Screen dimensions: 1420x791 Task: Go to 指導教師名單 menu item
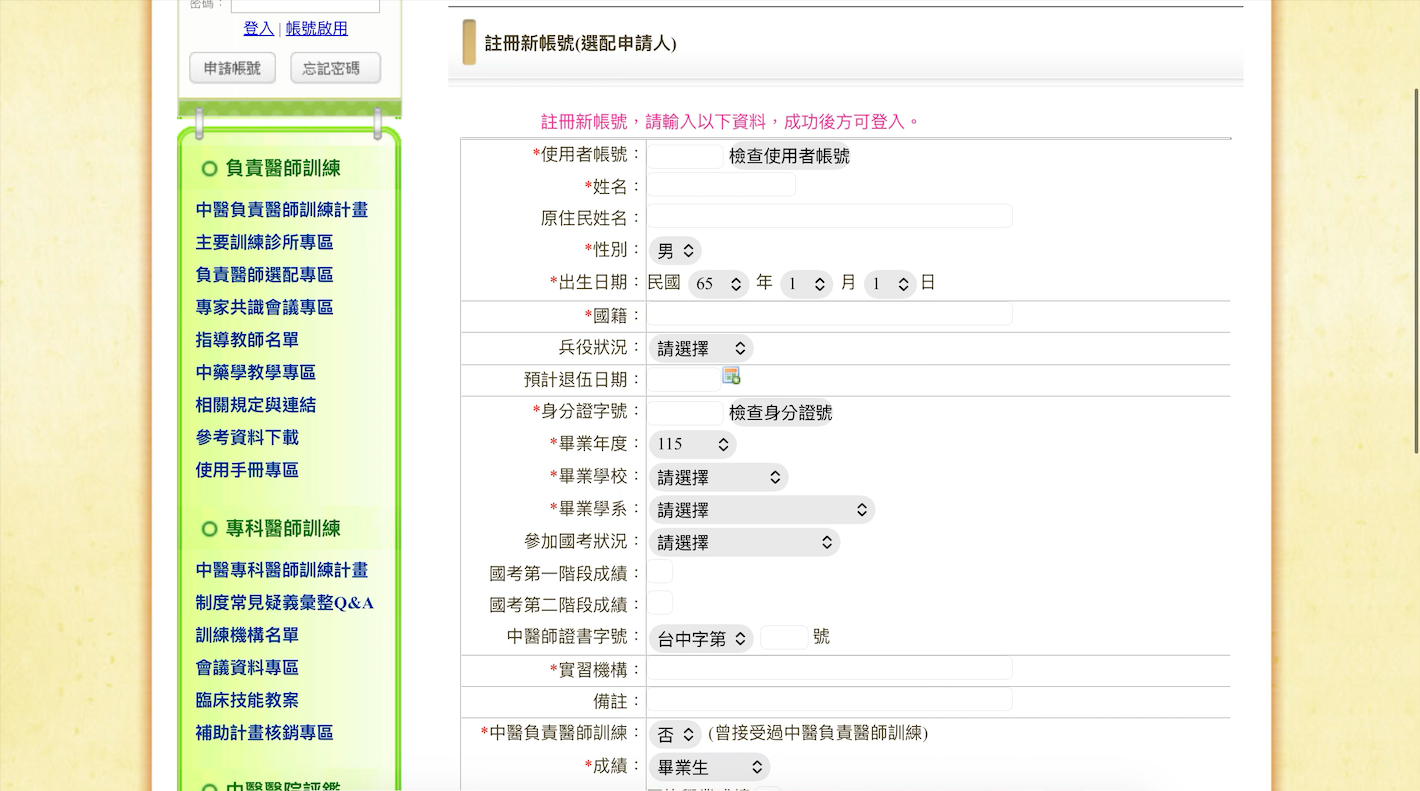coord(247,340)
